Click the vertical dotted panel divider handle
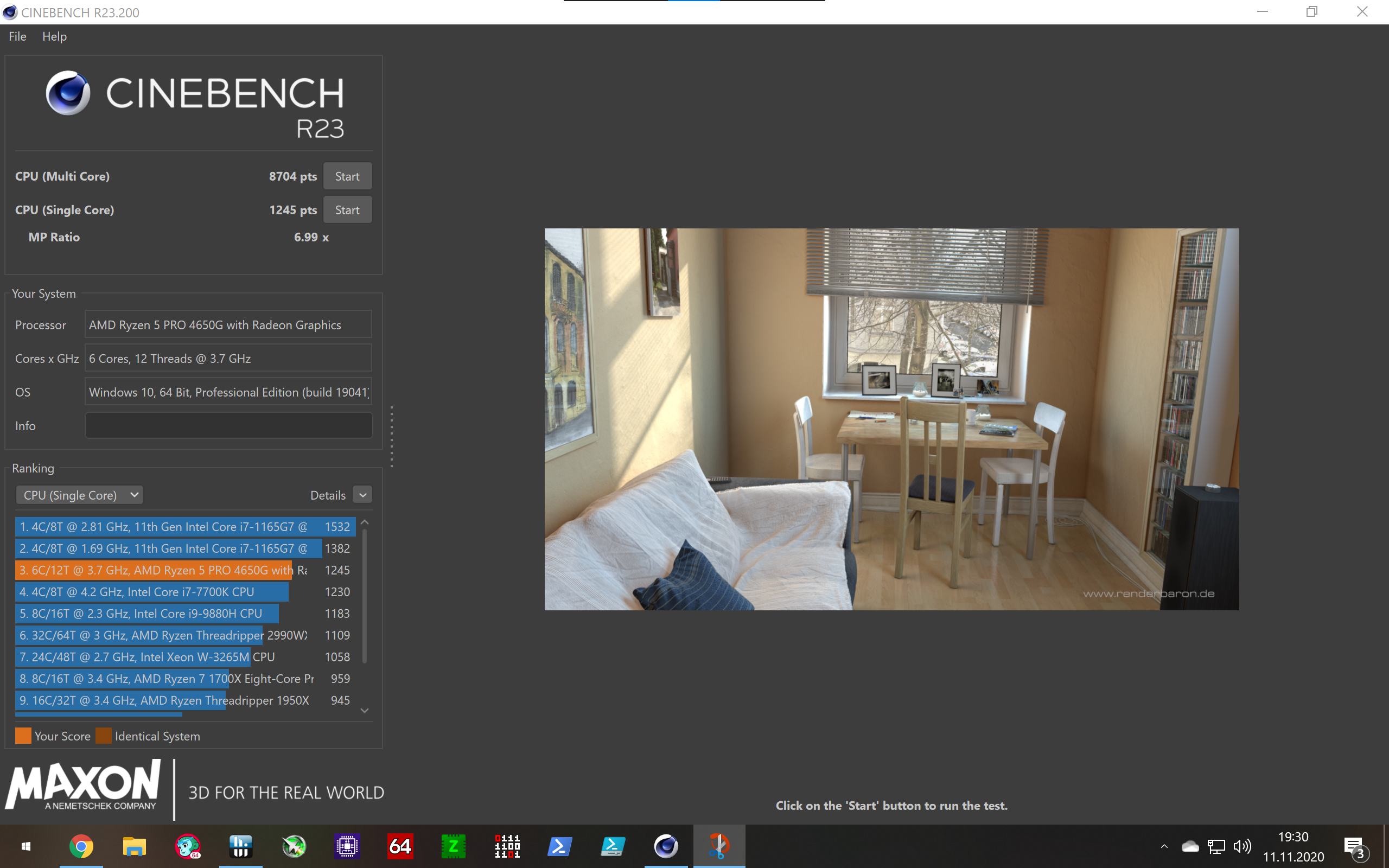Viewport: 1389px width, 868px height. tap(391, 436)
